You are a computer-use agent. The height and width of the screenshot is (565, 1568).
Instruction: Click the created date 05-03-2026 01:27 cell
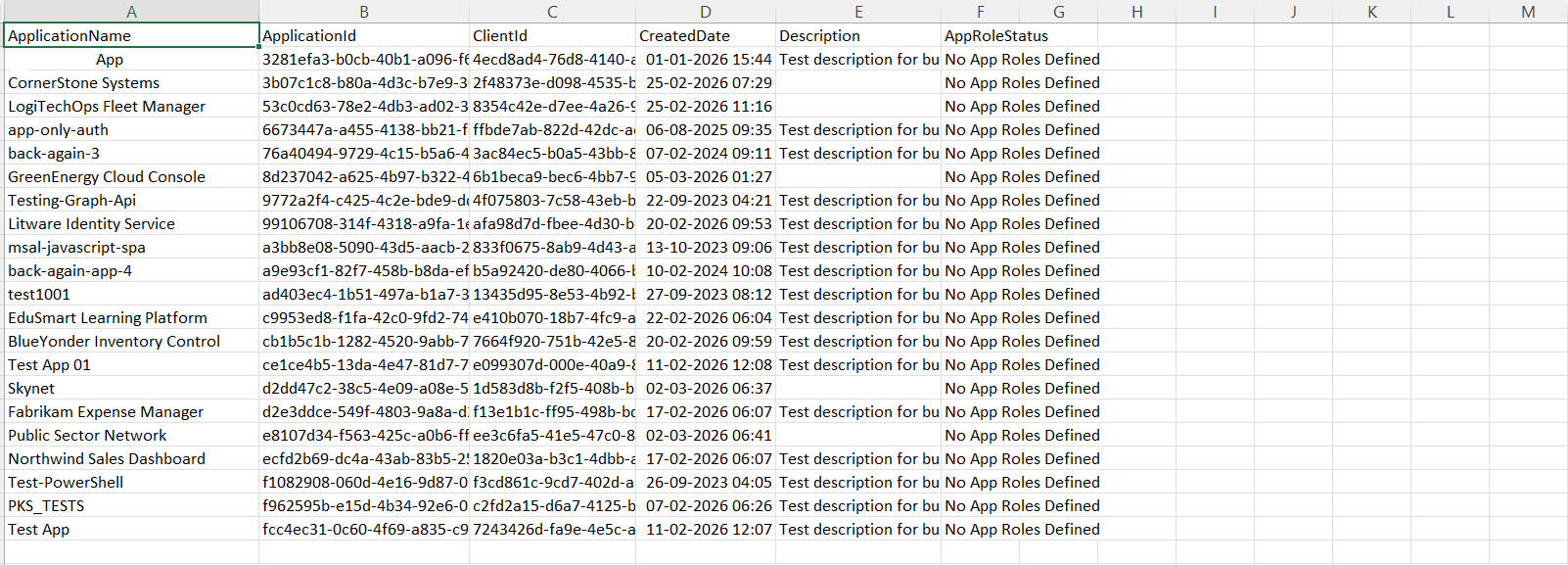[706, 177]
